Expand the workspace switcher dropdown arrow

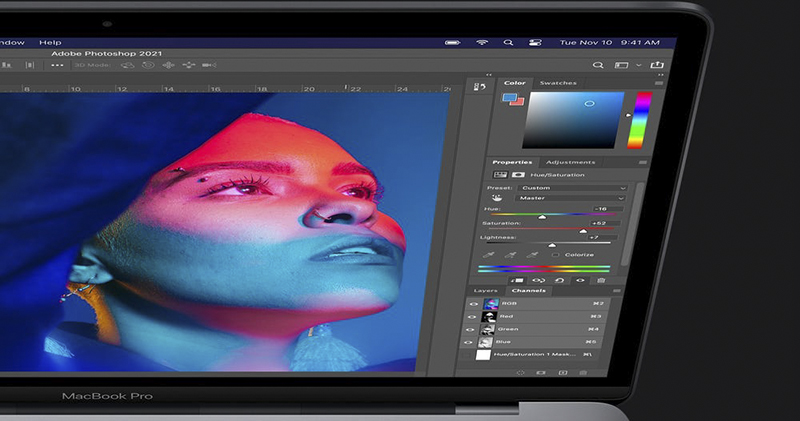(639, 65)
